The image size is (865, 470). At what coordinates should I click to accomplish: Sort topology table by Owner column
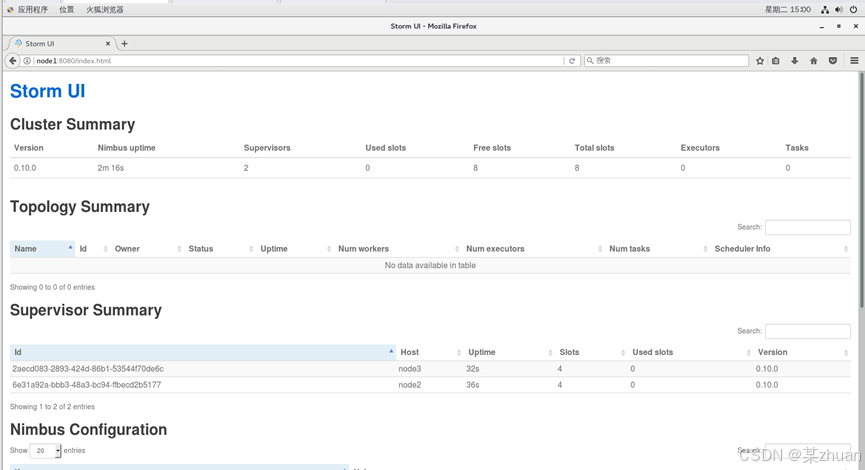pos(147,249)
